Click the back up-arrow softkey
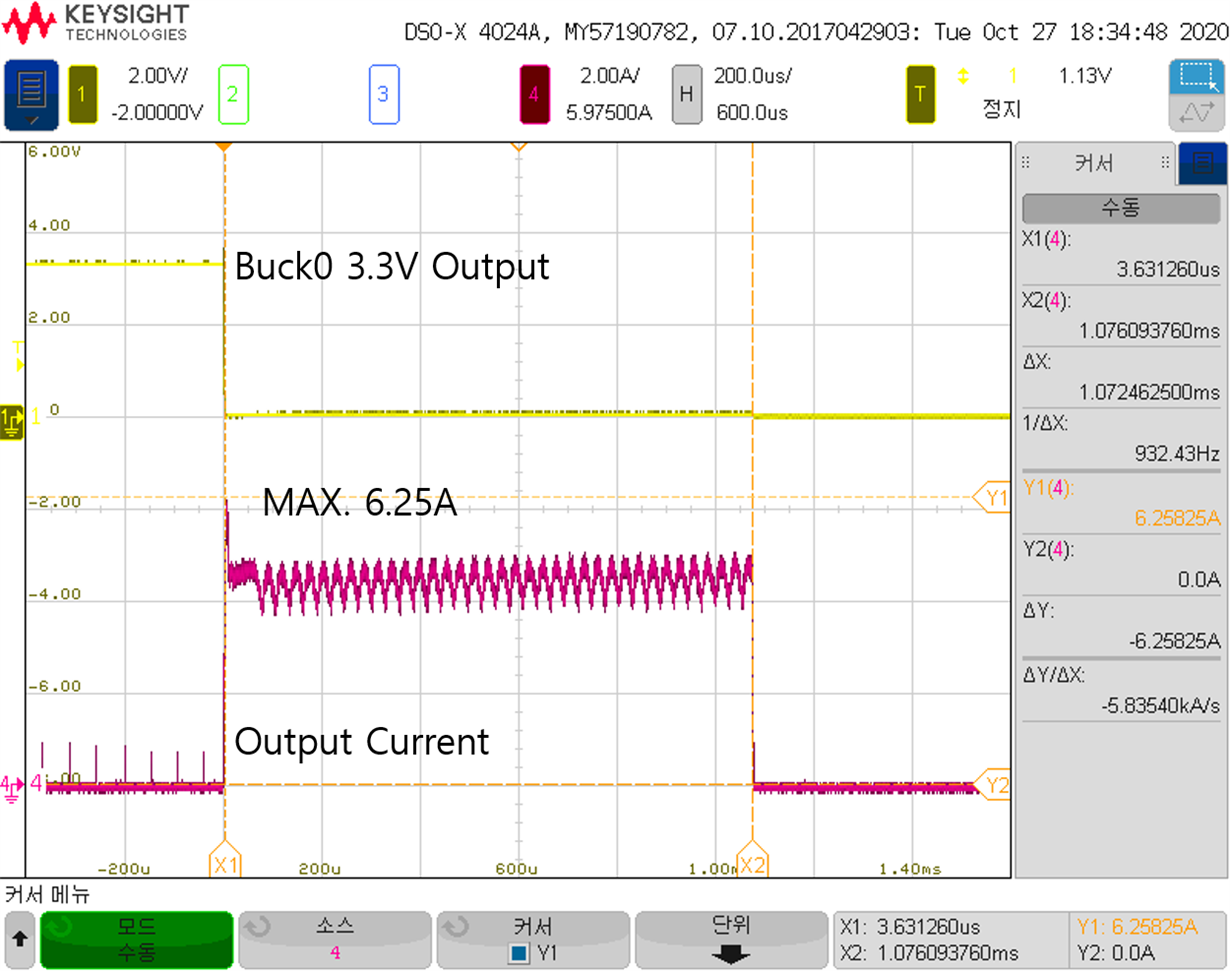 point(20,940)
